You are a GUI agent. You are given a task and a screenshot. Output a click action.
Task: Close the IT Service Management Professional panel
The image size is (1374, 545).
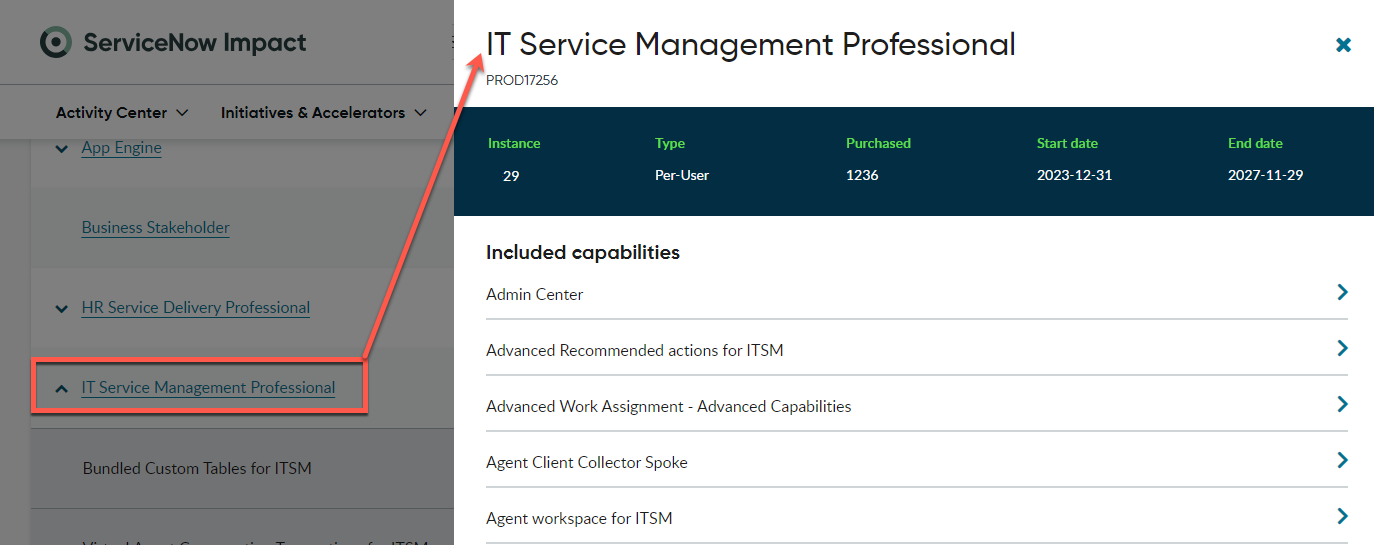[1343, 44]
